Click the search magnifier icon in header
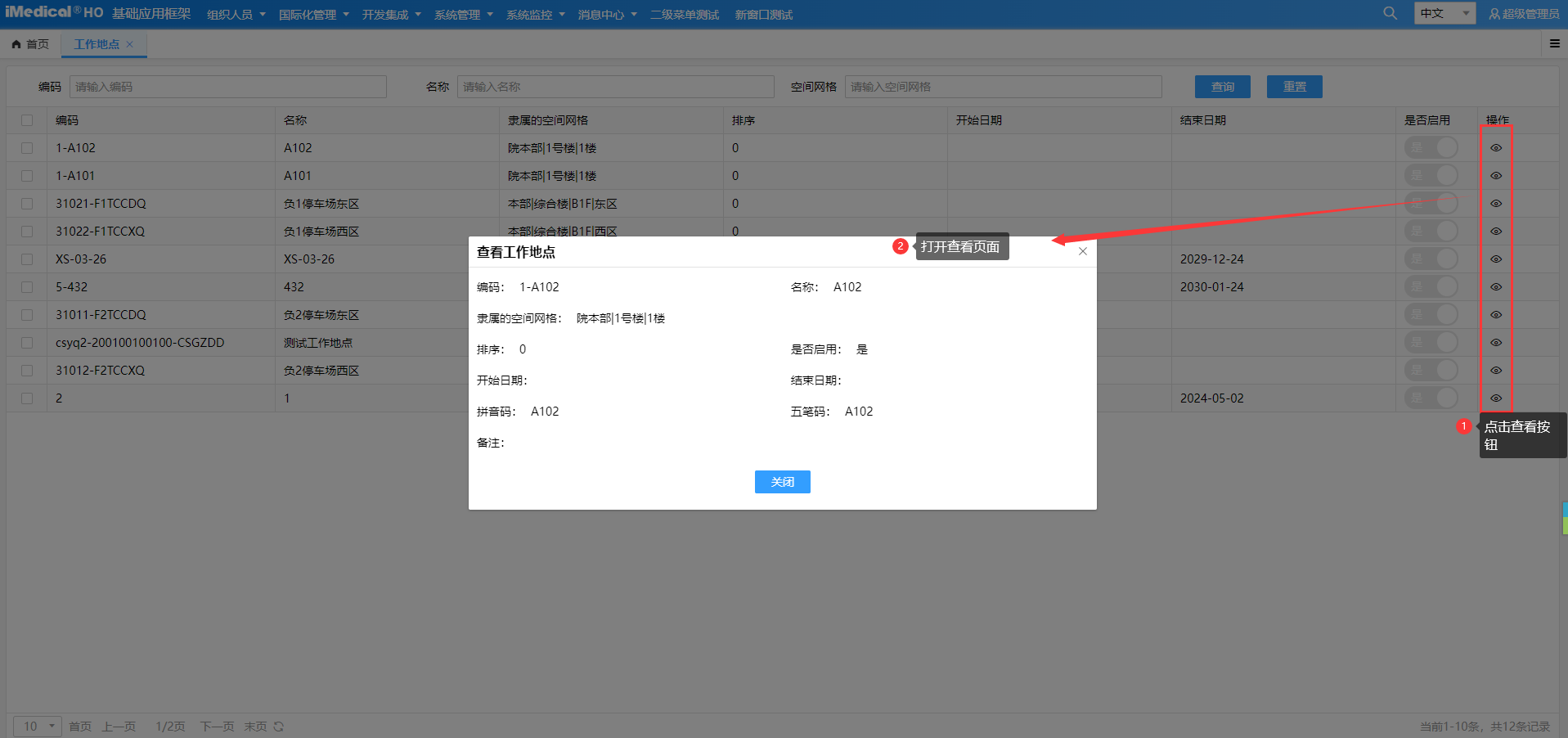Viewport: 1568px width, 738px height. (1390, 13)
